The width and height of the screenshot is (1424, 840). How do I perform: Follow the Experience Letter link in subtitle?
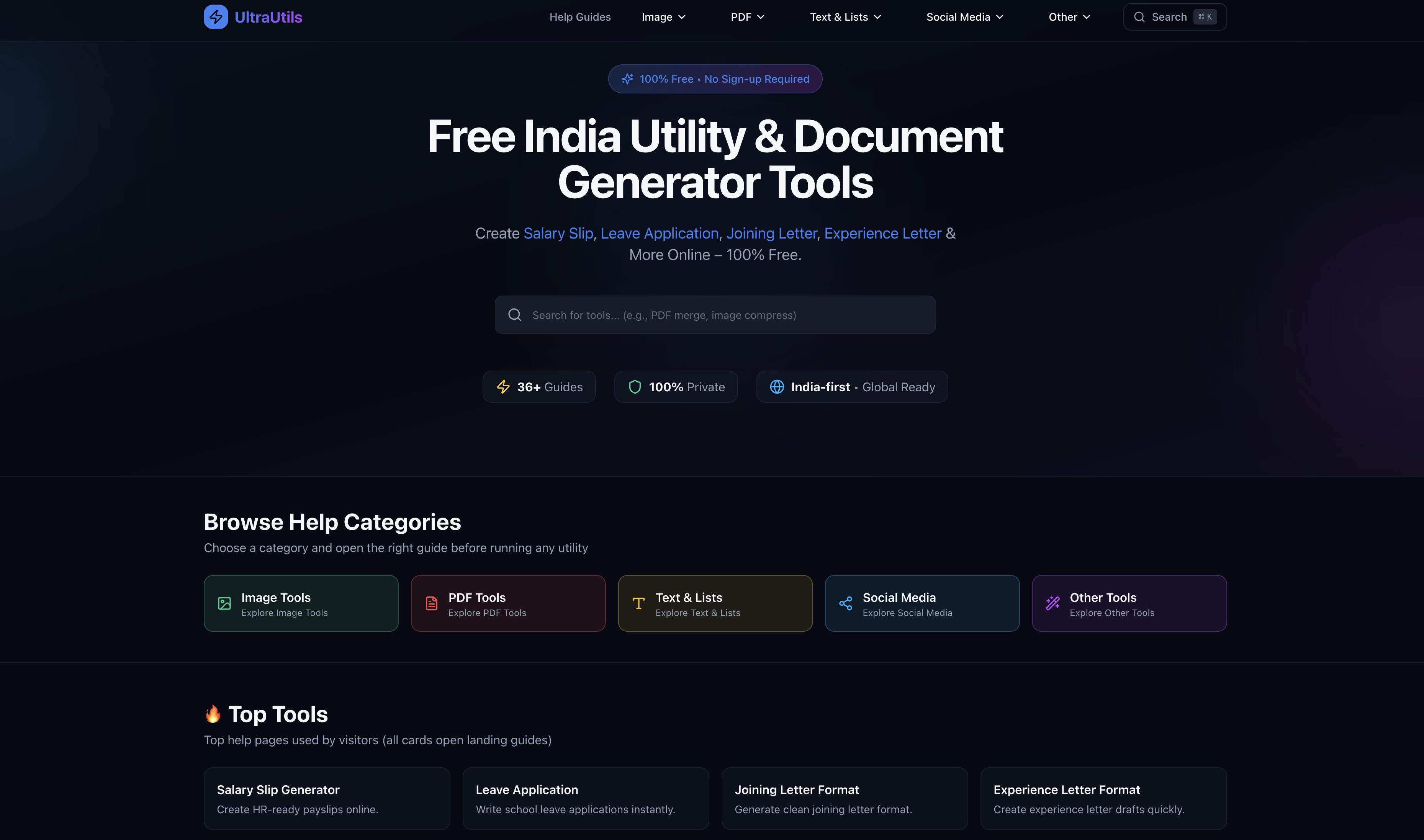882,233
